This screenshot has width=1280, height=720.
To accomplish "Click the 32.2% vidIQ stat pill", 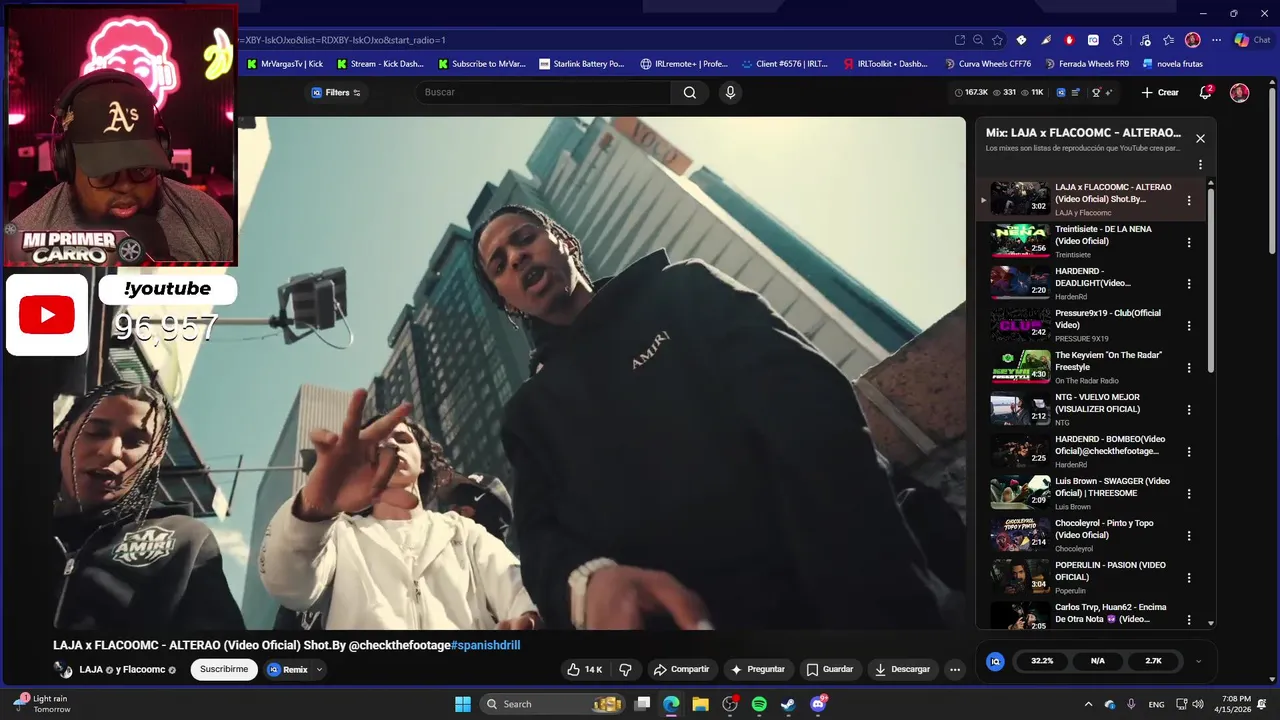I will point(1042,661).
